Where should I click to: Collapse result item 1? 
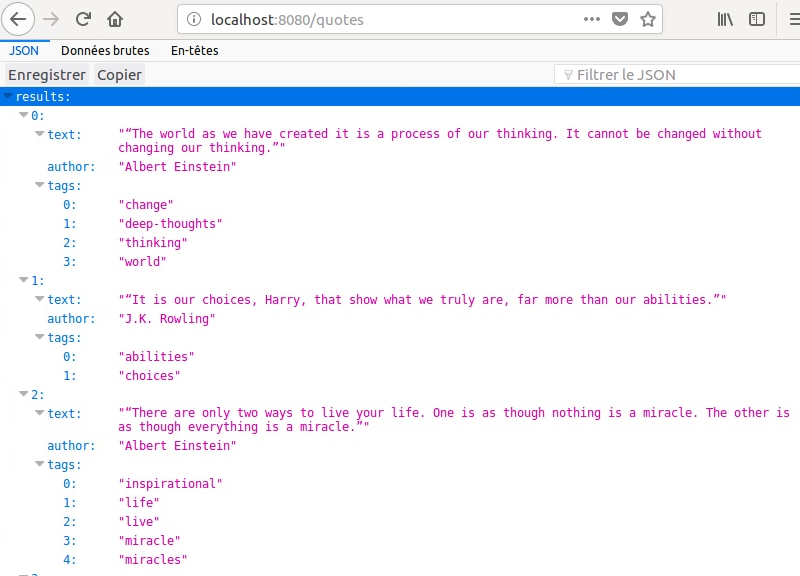23,280
